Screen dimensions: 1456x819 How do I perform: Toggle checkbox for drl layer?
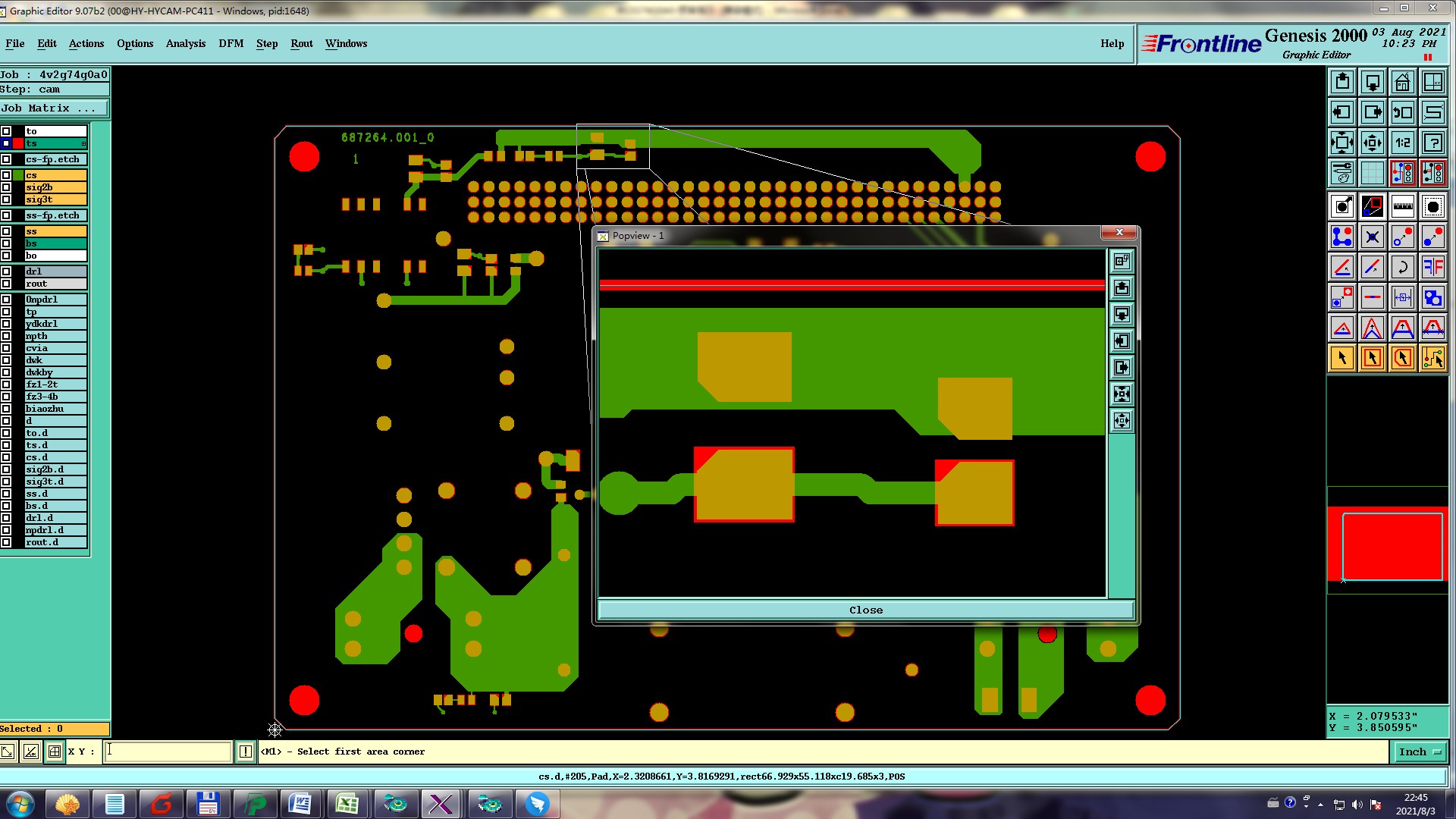coord(6,271)
